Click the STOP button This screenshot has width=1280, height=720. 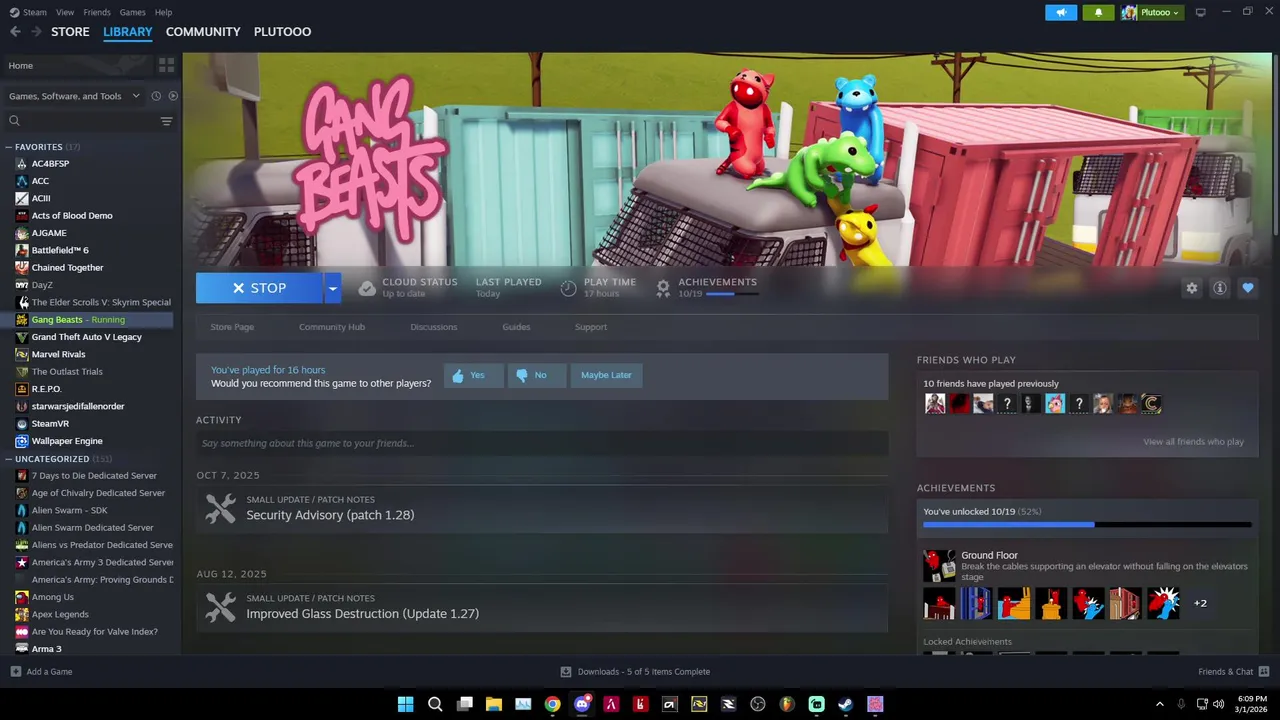pos(259,288)
